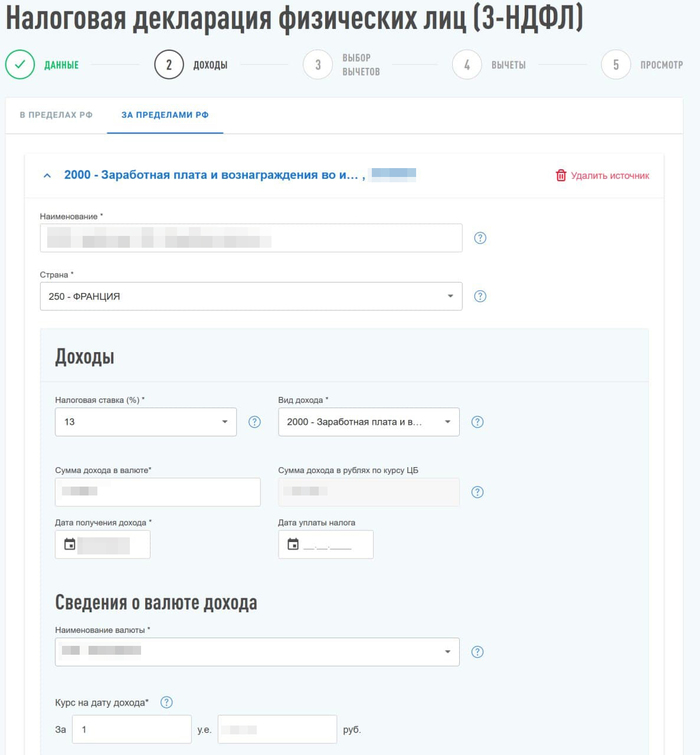Open the Налоговая ставка dropdown set to 13
Viewport: 700px width, 755px height.
click(145, 422)
